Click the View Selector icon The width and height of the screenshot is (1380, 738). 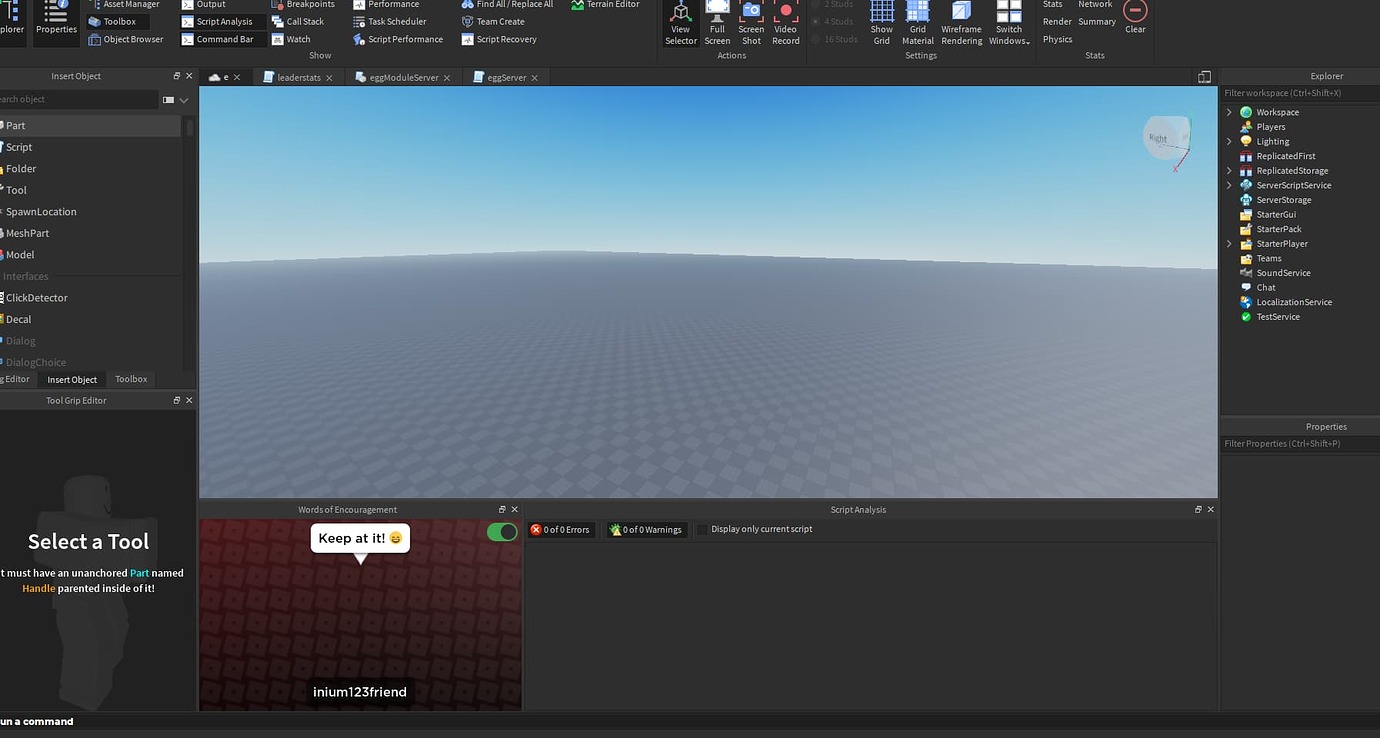(680, 20)
